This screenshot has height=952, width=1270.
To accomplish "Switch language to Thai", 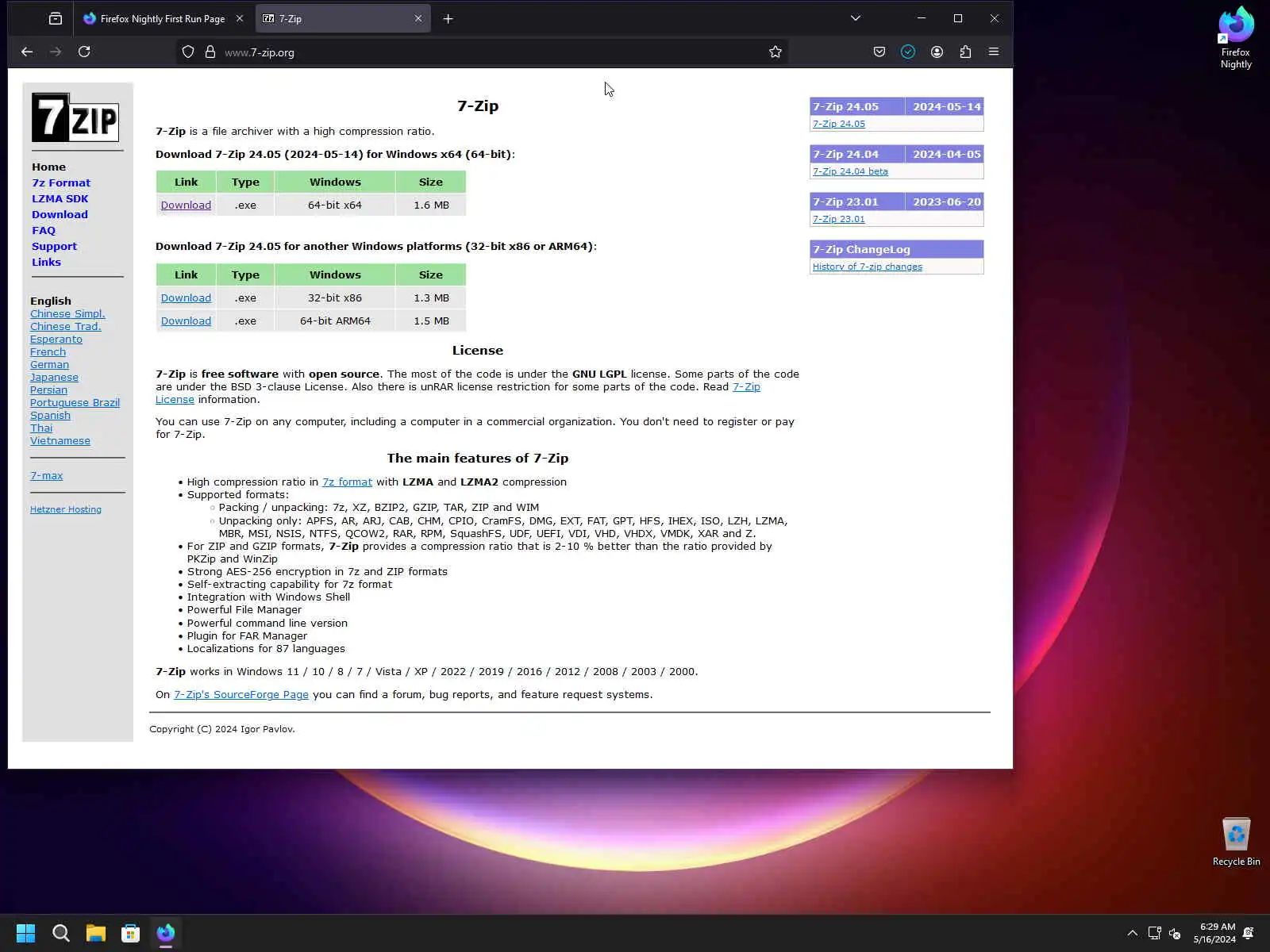I will pos(41,428).
